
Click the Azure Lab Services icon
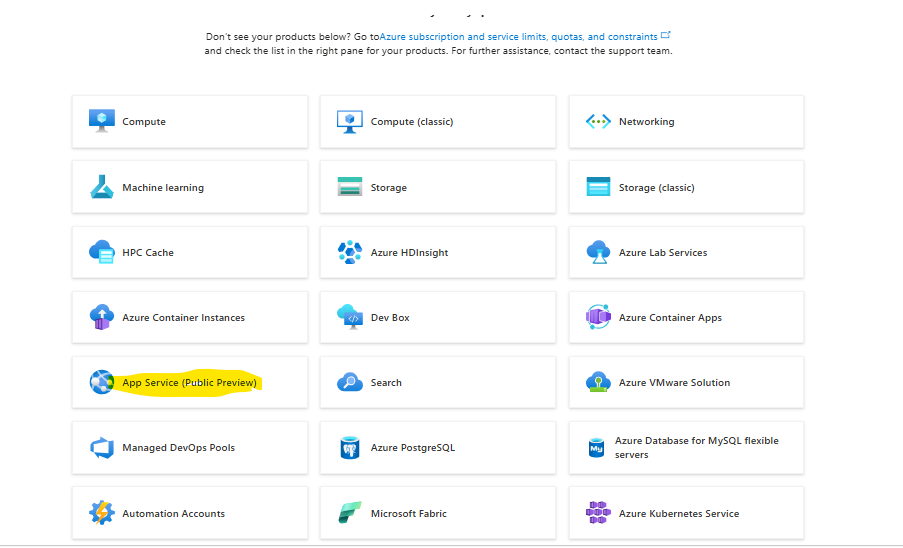(598, 252)
